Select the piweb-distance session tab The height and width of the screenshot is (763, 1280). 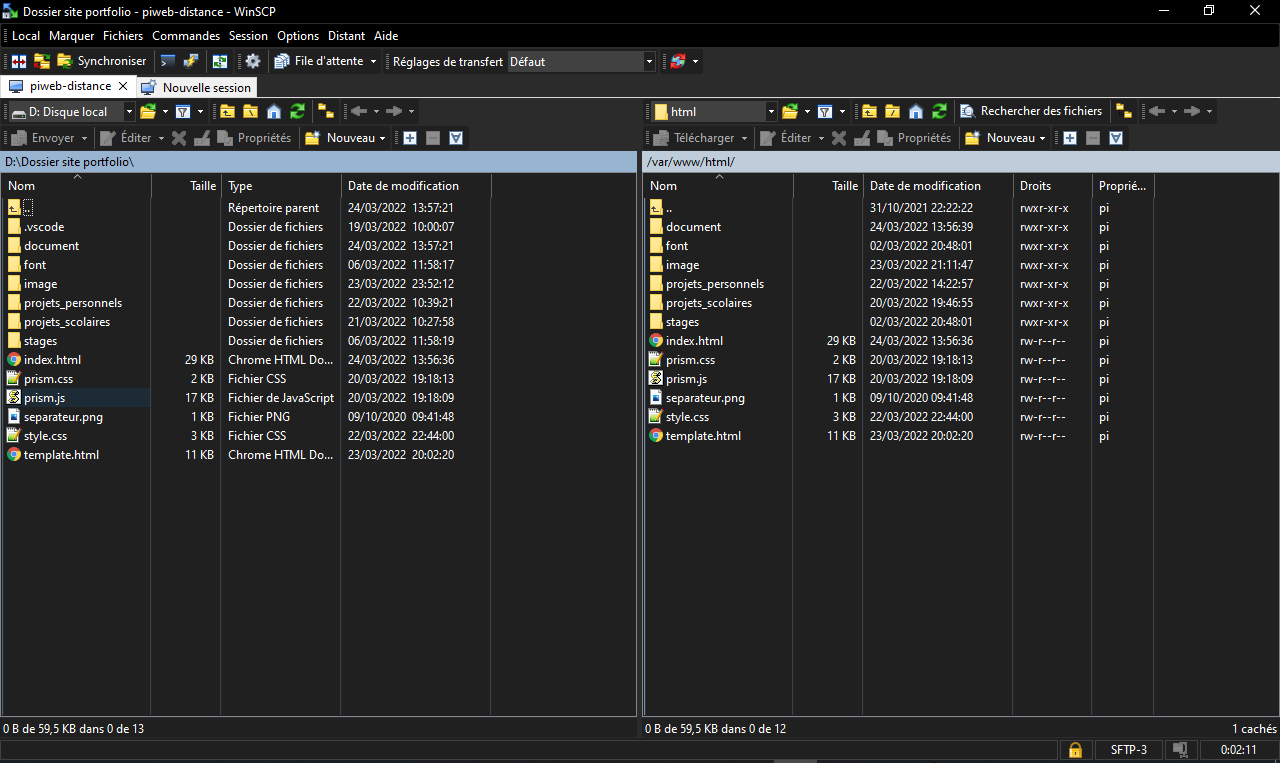(x=69, y=86)
